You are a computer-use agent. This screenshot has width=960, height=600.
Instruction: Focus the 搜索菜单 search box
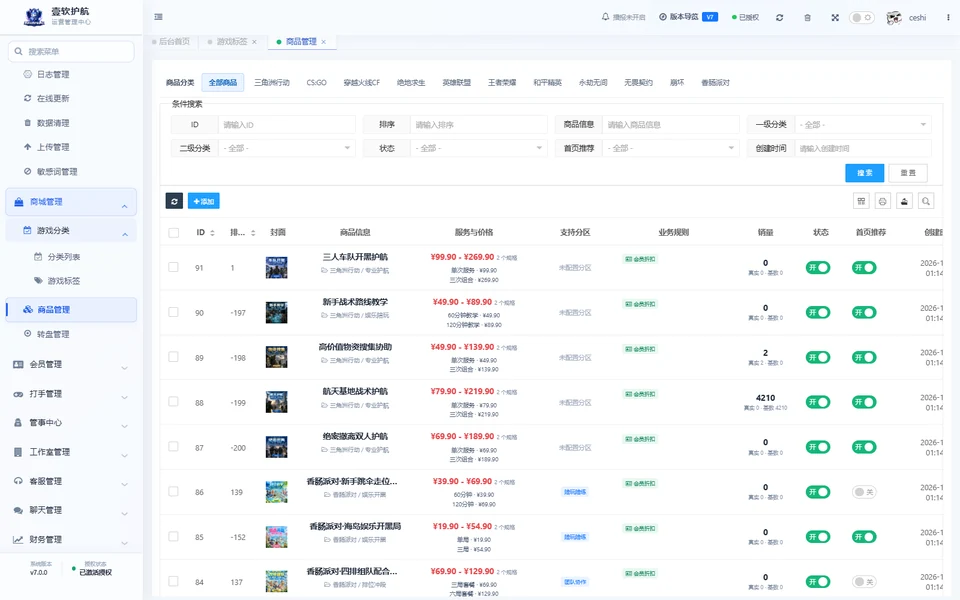coord(71,51)
